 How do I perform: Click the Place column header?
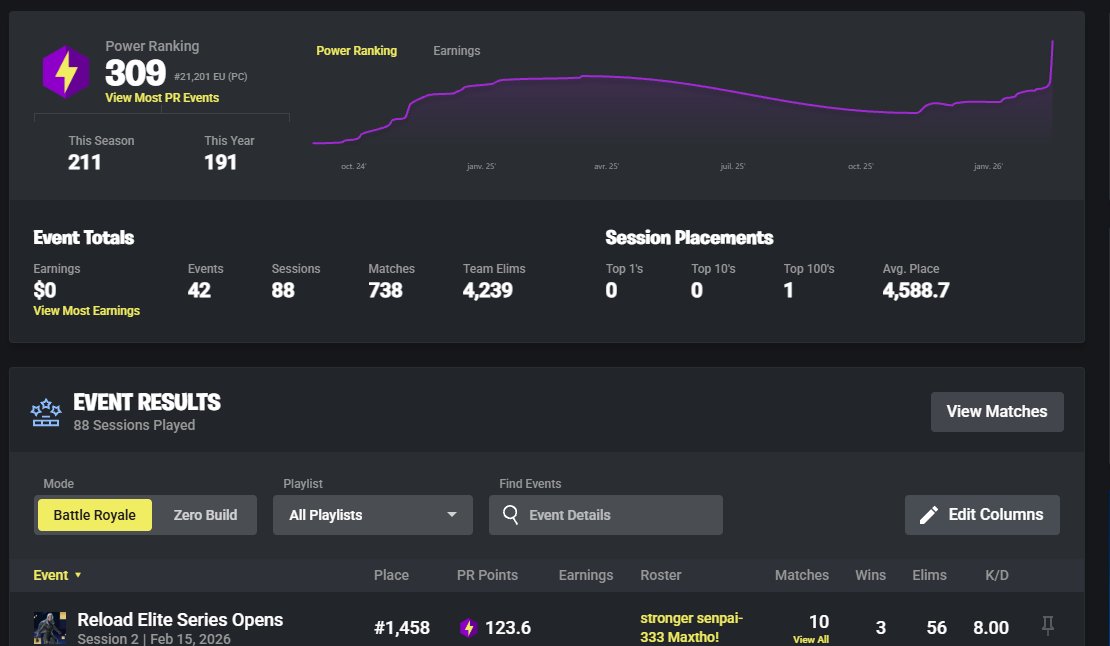(391, 575)
